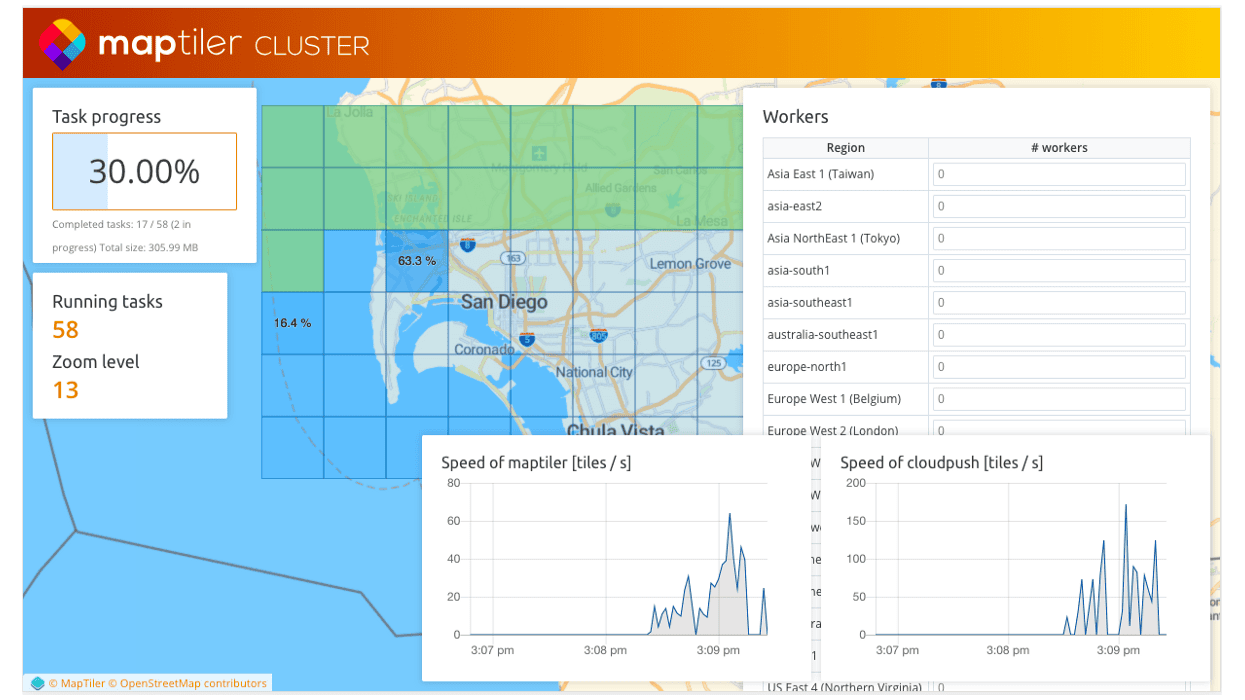Click the australia-southeast1 worker input
The width and height of the screenshot is (1245, 700).
tap(1059, 334)
